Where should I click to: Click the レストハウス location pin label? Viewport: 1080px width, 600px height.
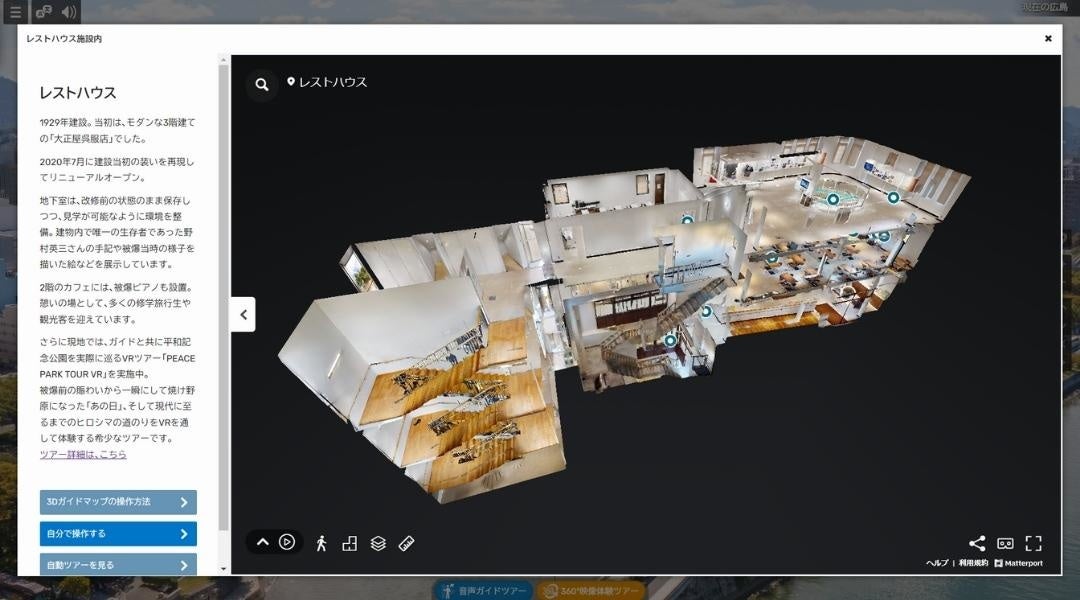pyautogui.click(x=327, y=82)
